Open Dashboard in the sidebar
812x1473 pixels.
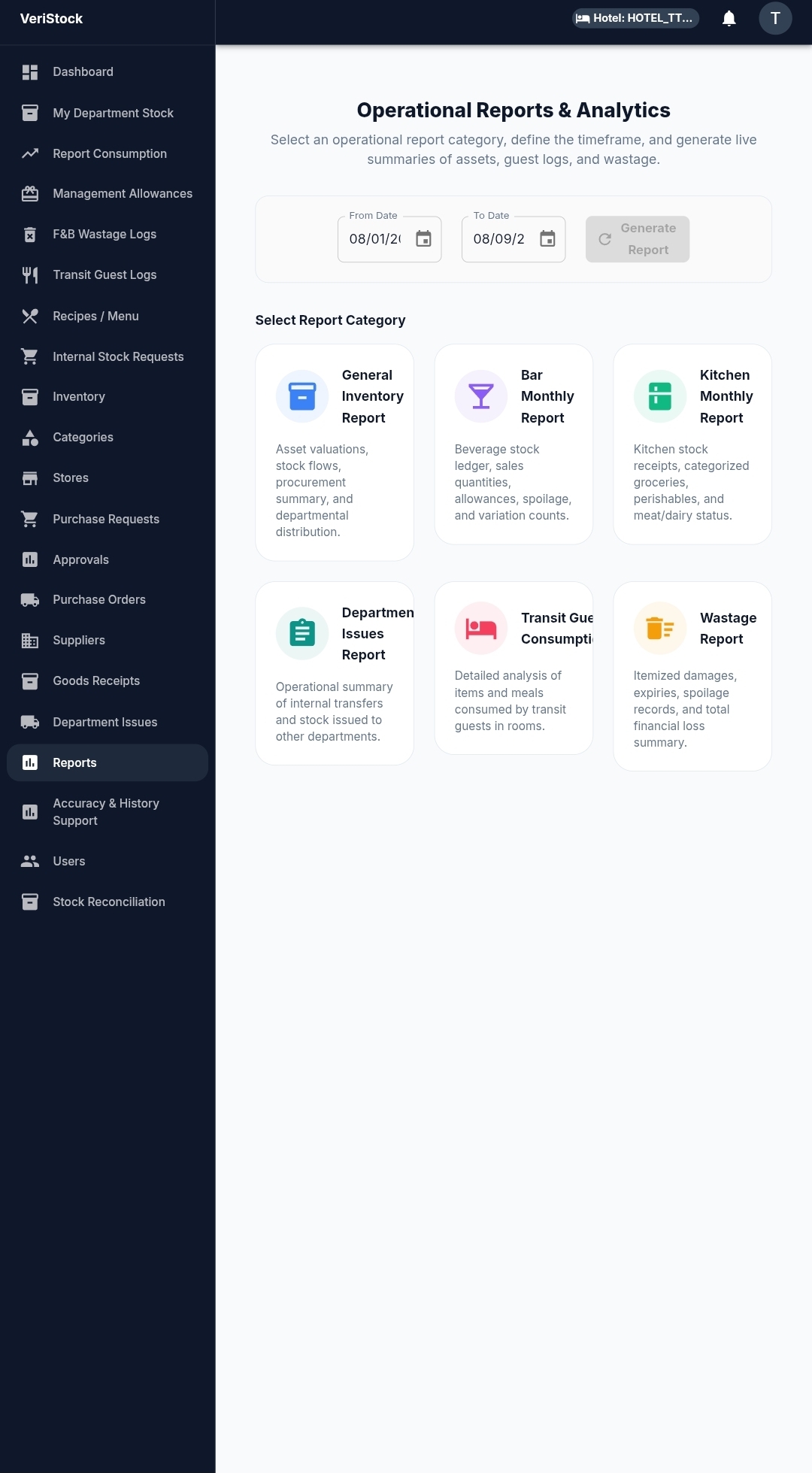coord(108,72)
